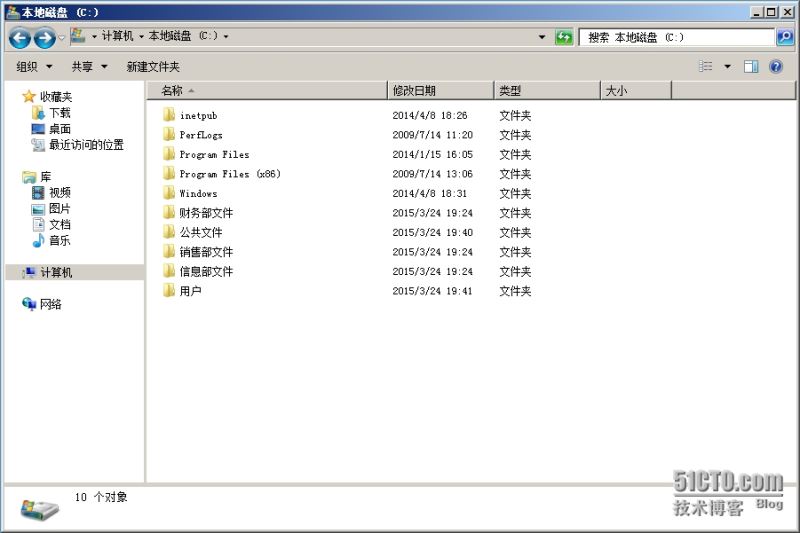800x533 pixels.
Task: Click the search magnifier icon
Action: click(x=785, y=37)
